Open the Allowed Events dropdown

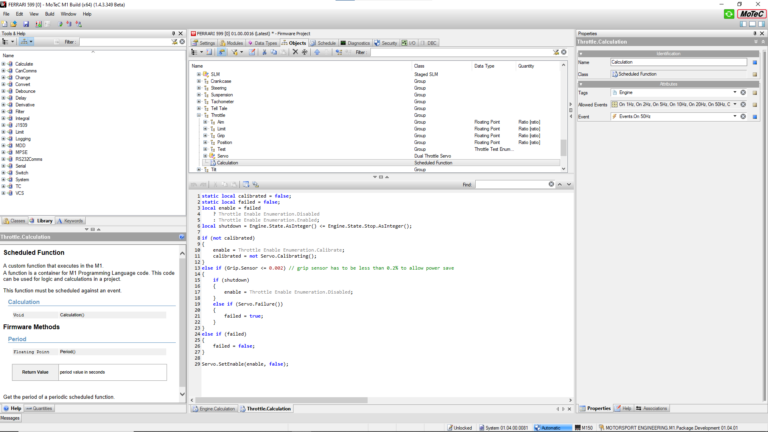click(x=735, y=104)
